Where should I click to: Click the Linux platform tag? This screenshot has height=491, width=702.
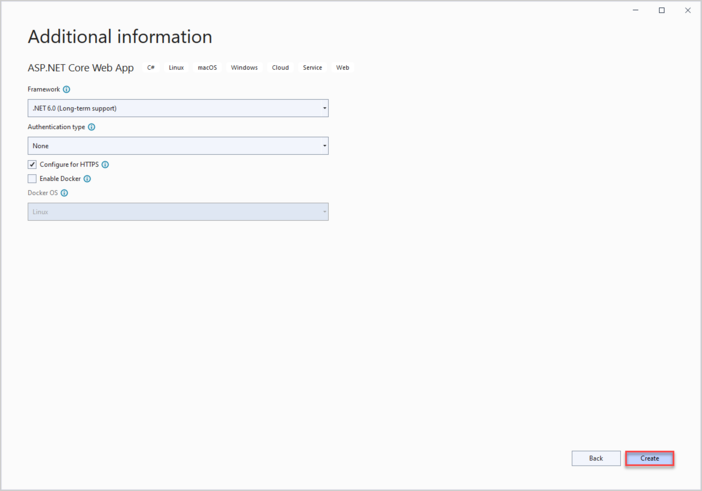(x=176, y=68)
